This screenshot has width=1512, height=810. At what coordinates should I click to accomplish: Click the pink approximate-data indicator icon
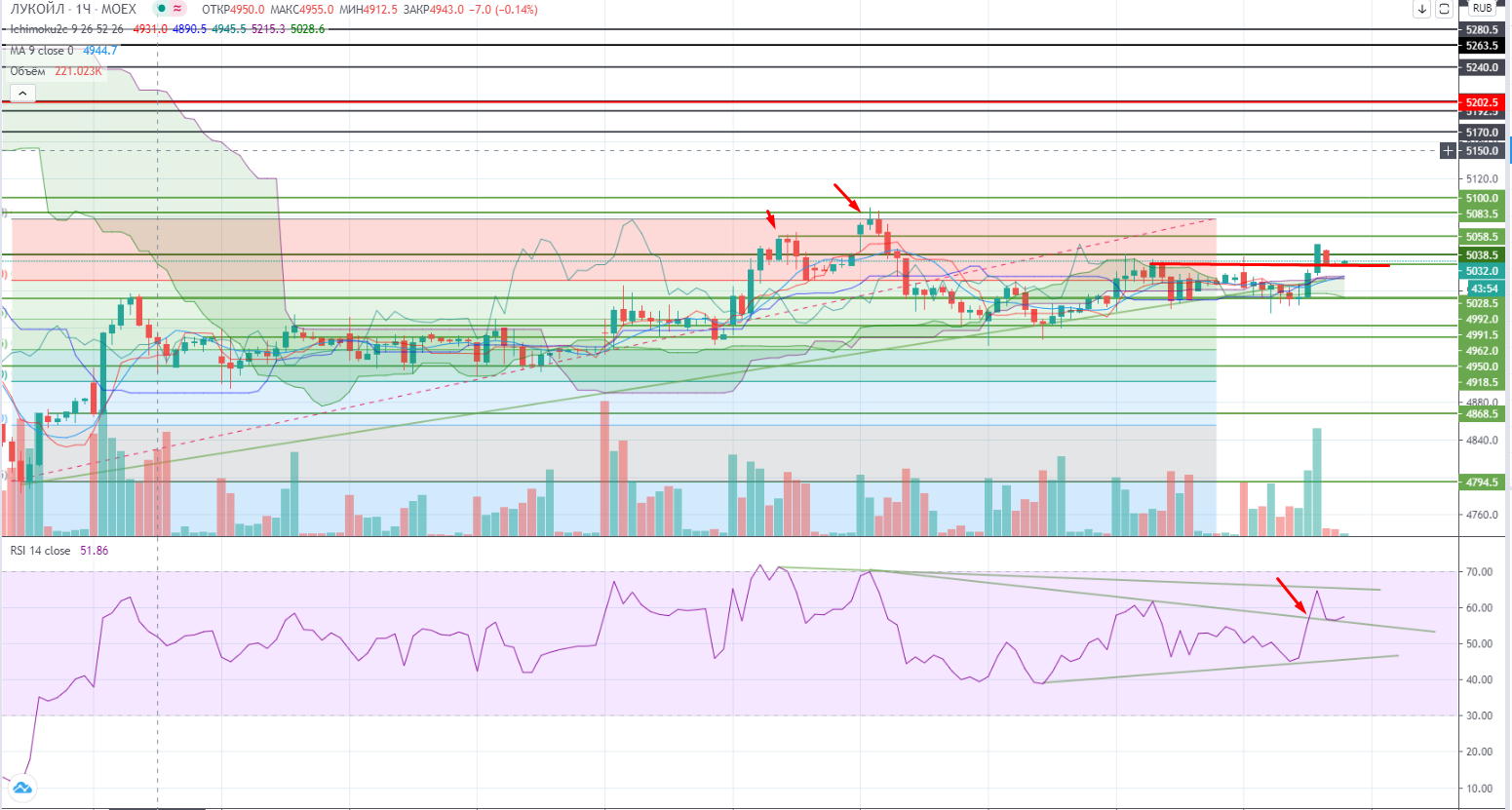177,9
